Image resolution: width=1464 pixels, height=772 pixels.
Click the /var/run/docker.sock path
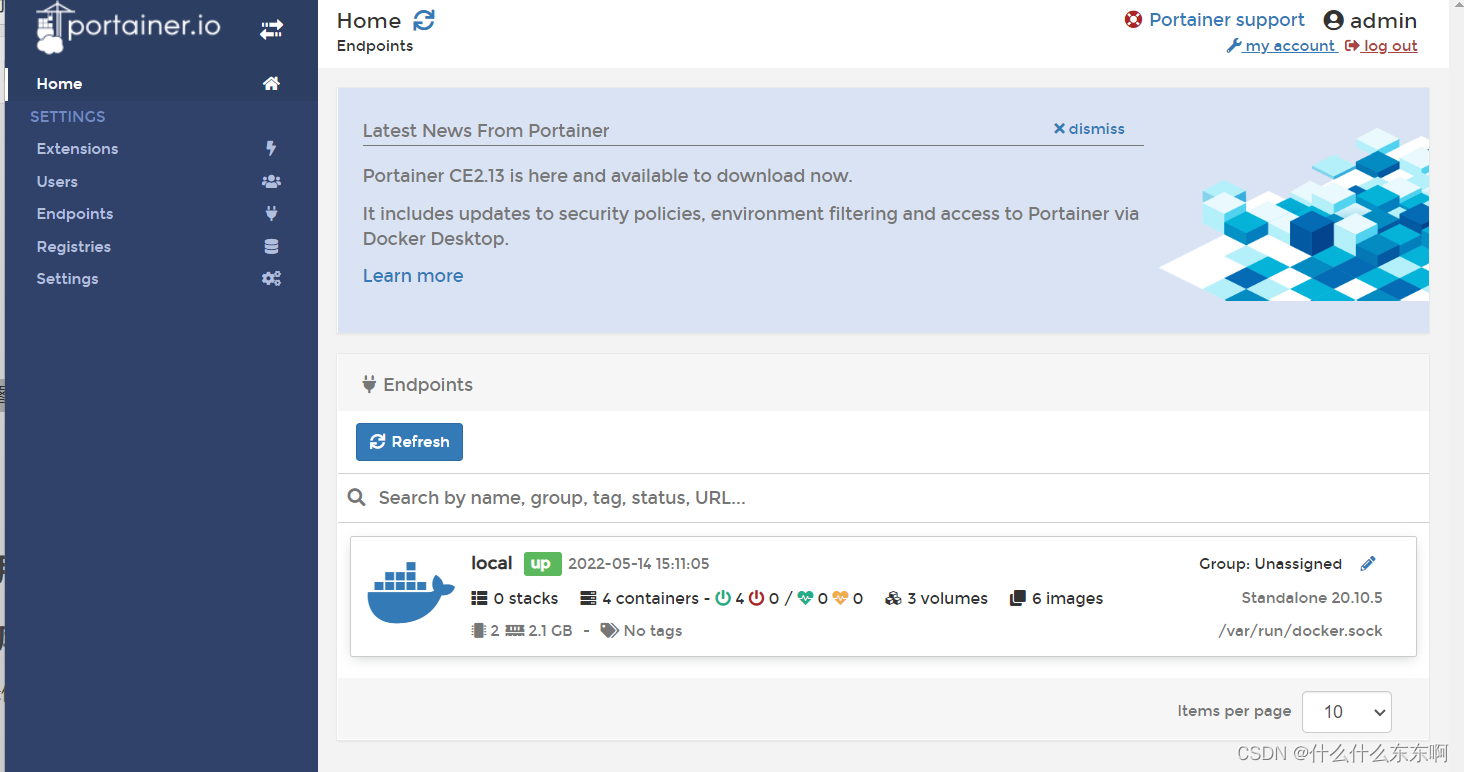click(1300, 631)
